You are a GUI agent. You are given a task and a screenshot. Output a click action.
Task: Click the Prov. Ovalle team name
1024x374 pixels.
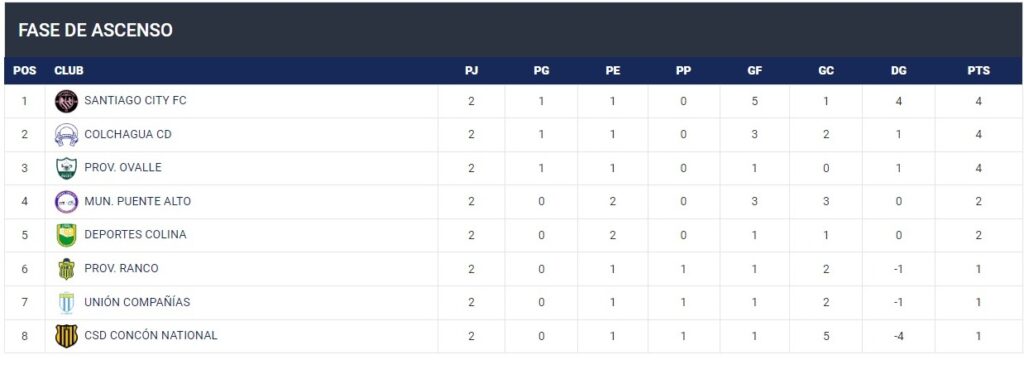click(123, 168)
